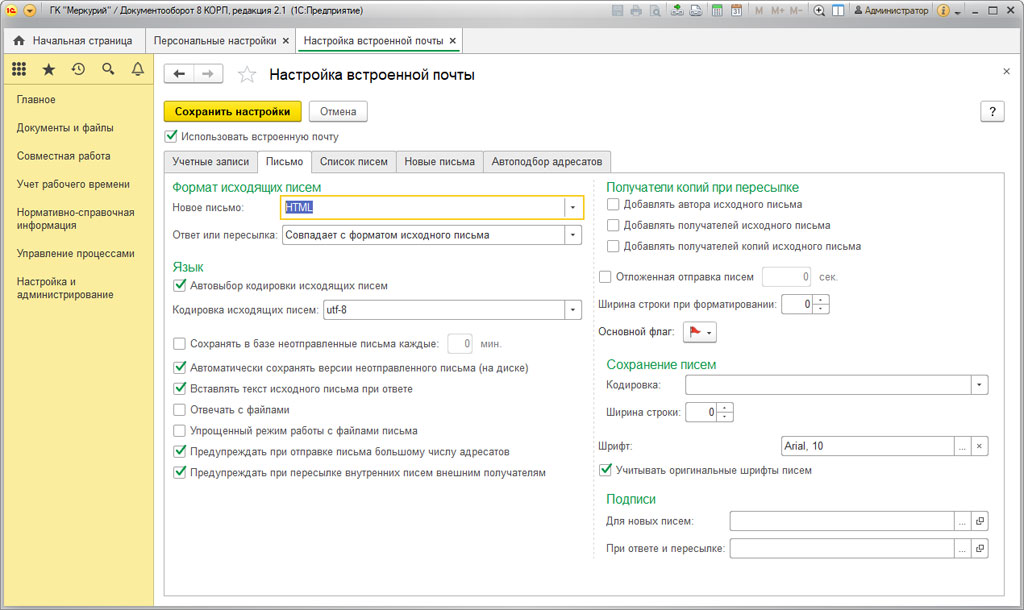Enable 'Отвечать с файлами' checkbox
The image size is (1024, 610).
point(180,409)
